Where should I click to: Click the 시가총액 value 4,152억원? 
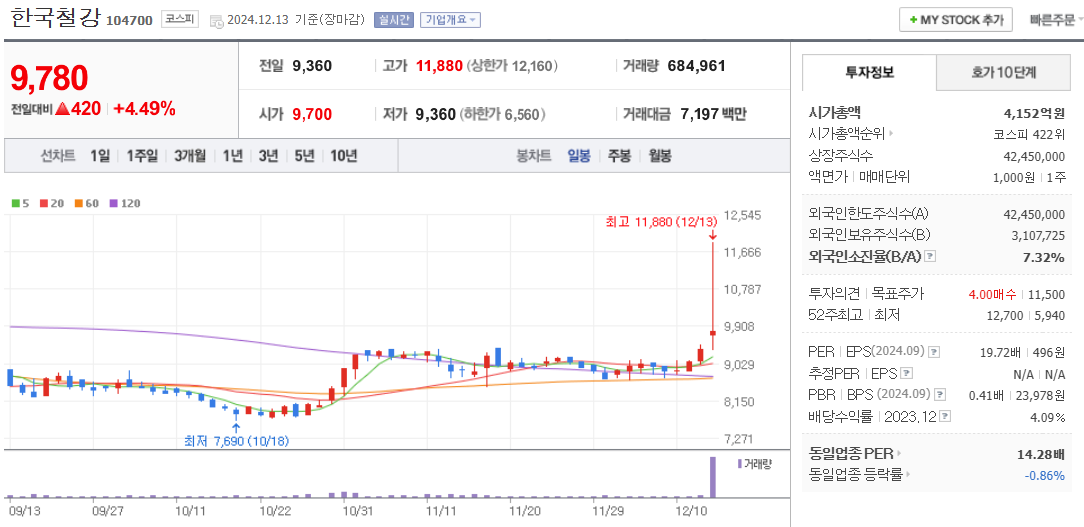tap(1034, 113)
